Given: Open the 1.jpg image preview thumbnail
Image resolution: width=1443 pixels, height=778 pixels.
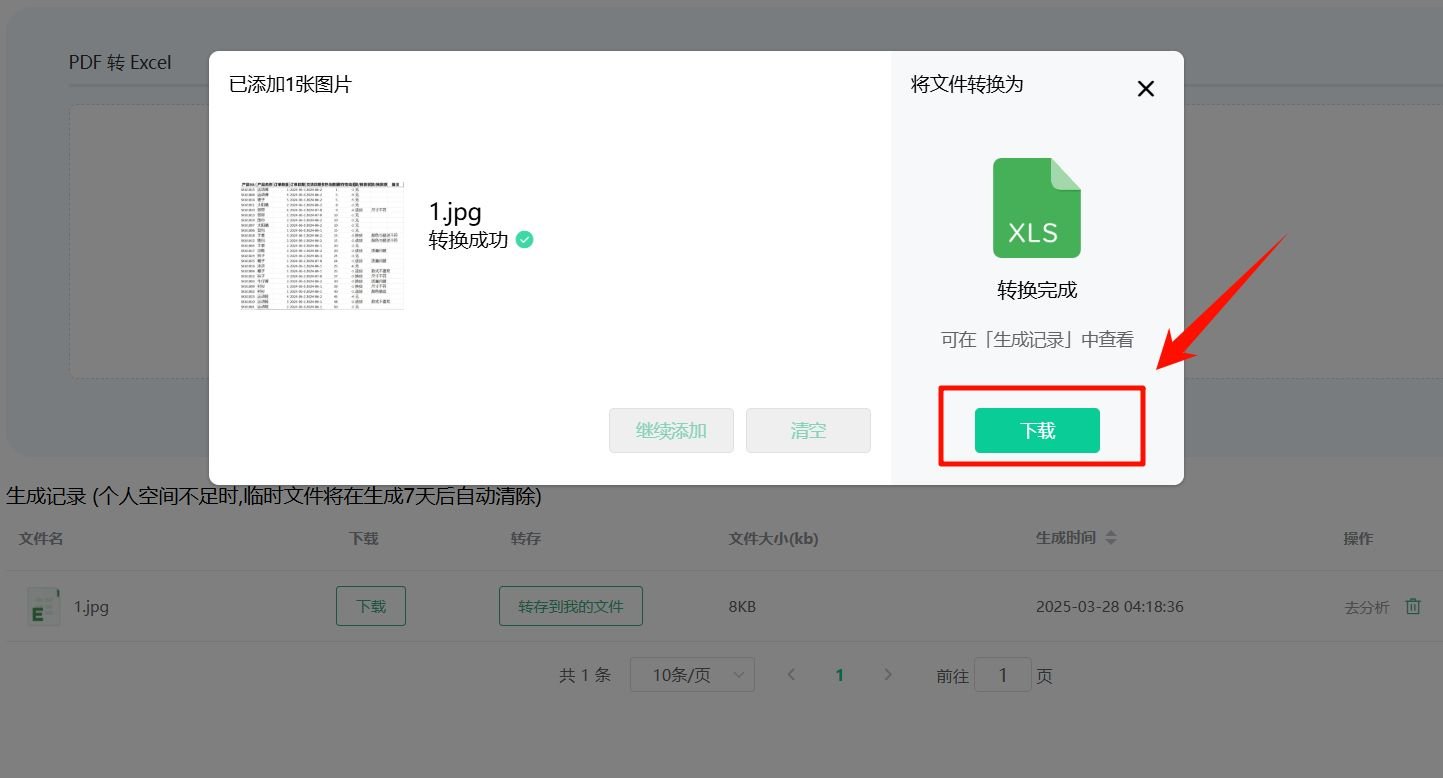Looking at the screenshot, I should coord(322,243).
